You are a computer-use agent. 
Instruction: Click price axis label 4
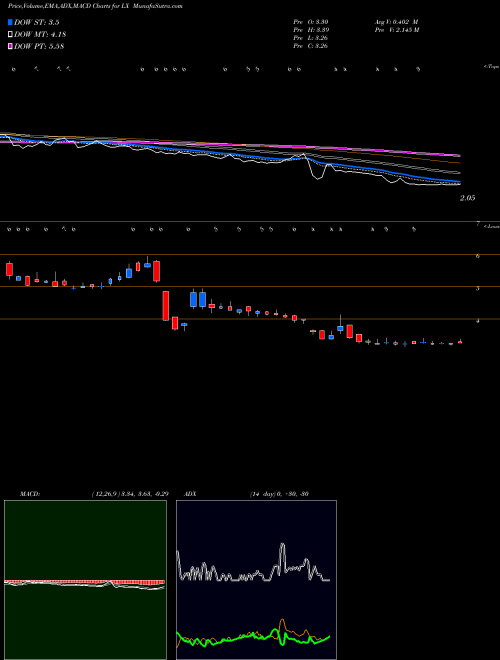click(478, 321)
